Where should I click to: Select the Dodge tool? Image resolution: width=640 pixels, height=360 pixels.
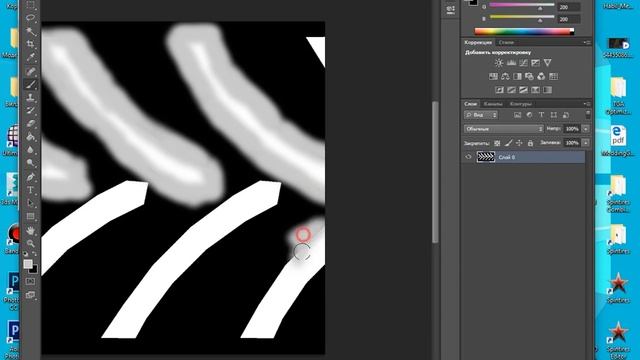click(31, 163)
